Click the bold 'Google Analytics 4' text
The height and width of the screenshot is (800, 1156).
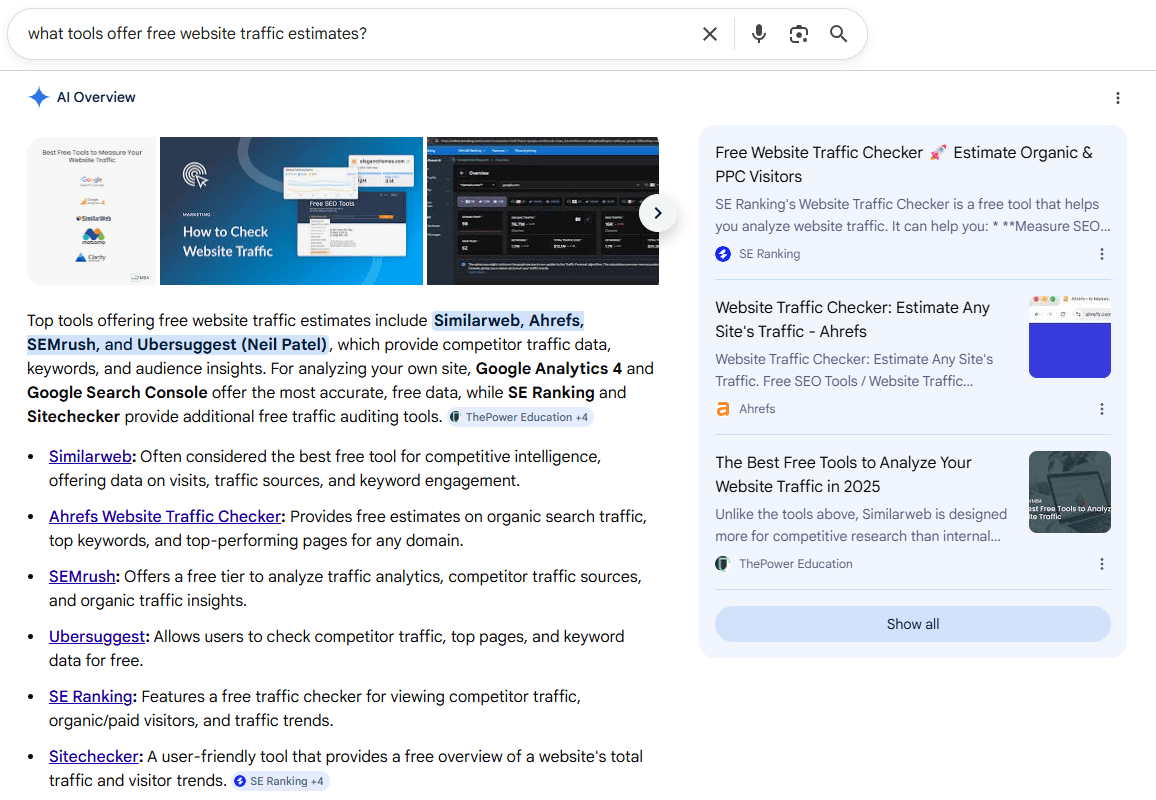[x=549, y=369]
